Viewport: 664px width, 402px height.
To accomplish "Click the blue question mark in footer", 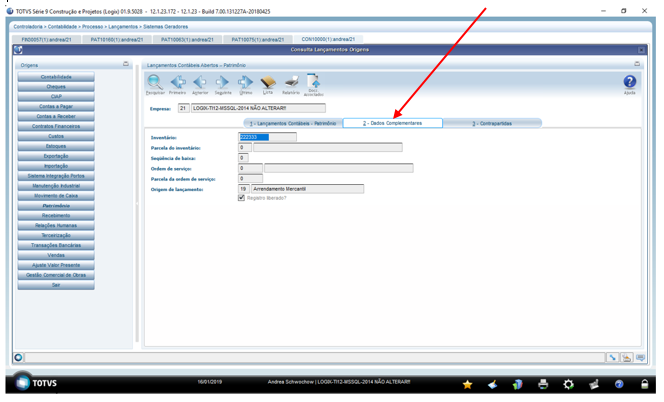I will tap(619, 384).
